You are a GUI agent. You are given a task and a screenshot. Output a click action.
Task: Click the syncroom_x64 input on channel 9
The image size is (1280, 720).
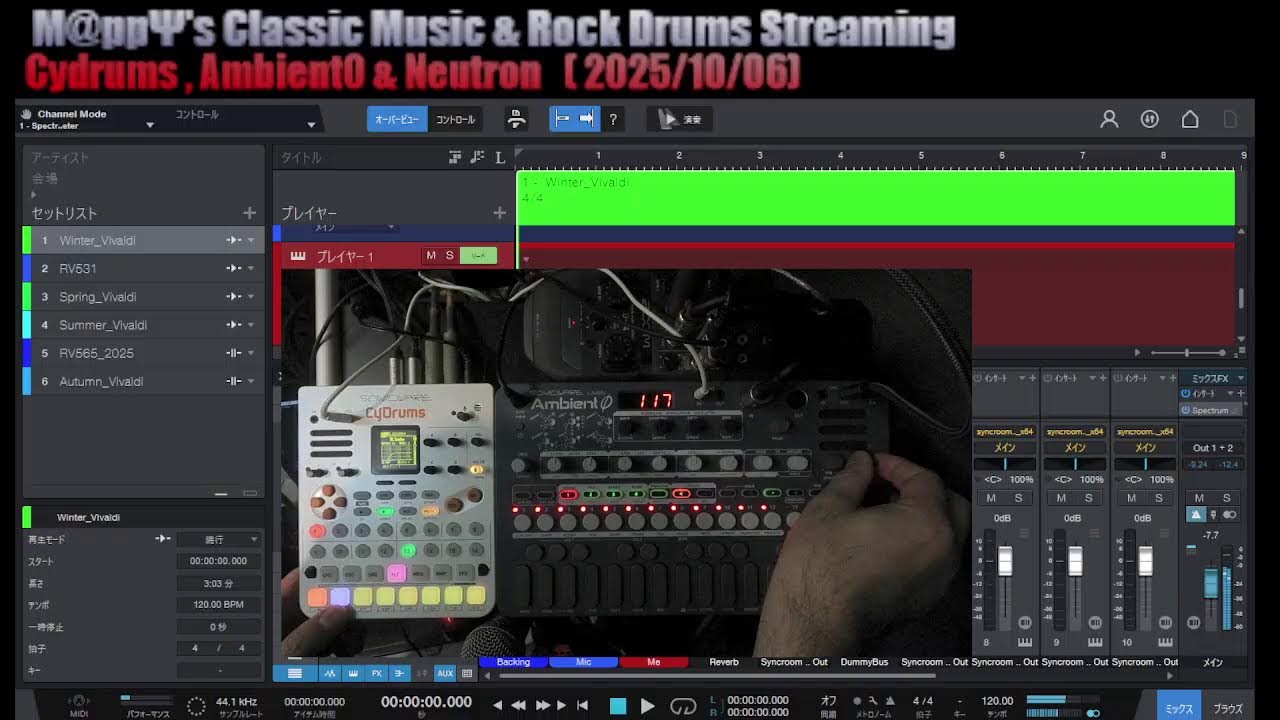pos(1075,431)
